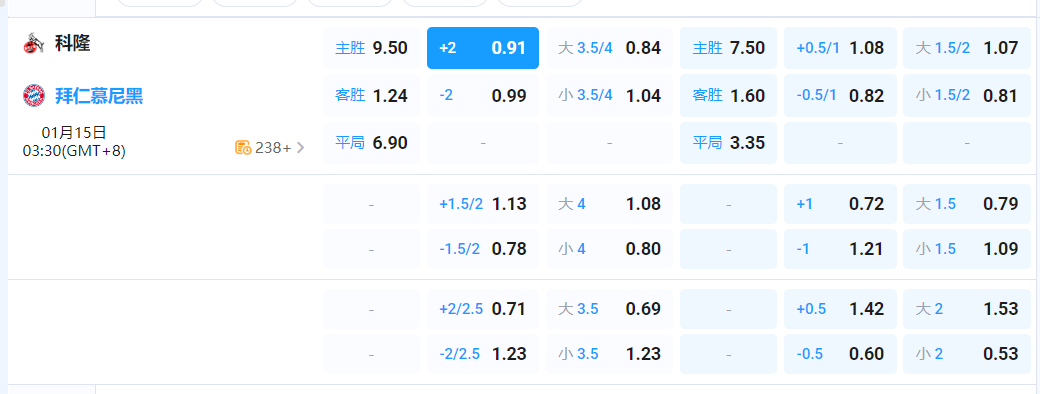Select half-time 客胜 odds 1.60

(728, 96)
